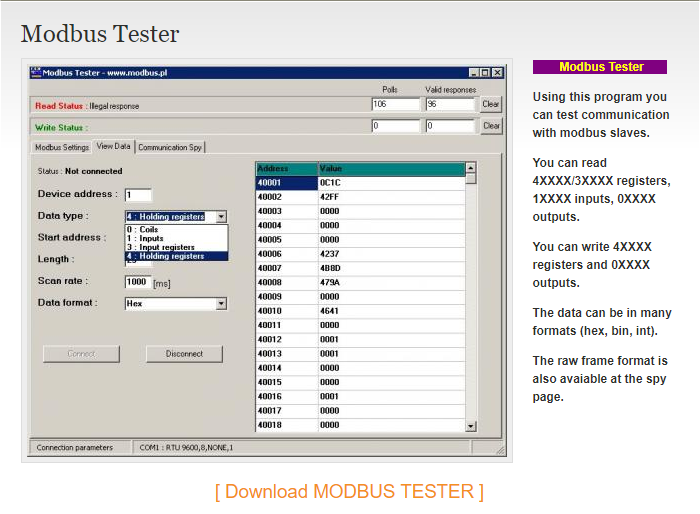The width and height of the screenshot is (700, 514).
Task: Click the Device address input field
Action: pyautogui.click(x=138, y=195)
